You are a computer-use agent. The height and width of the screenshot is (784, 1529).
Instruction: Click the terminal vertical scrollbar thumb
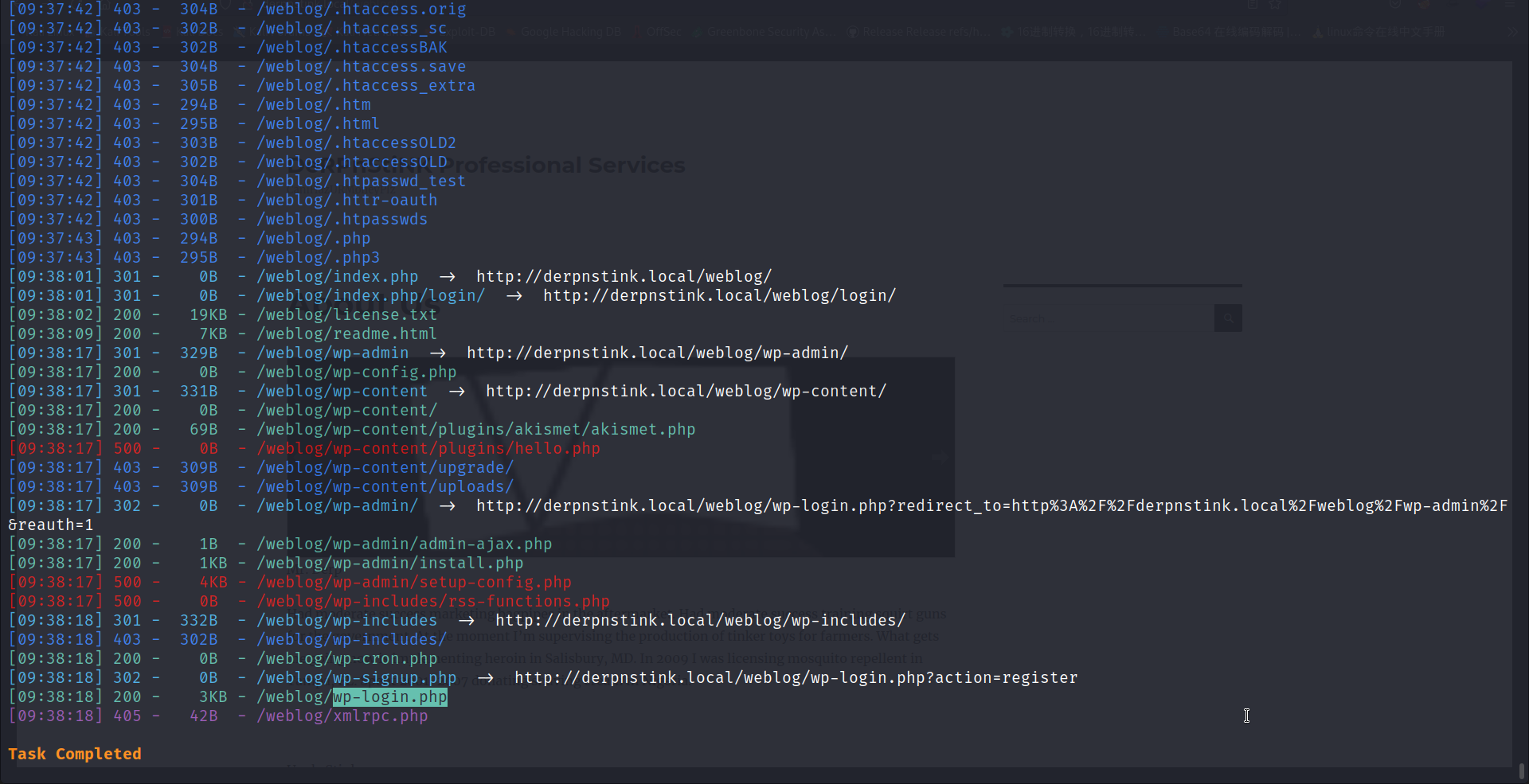[x=1521, y=770]
